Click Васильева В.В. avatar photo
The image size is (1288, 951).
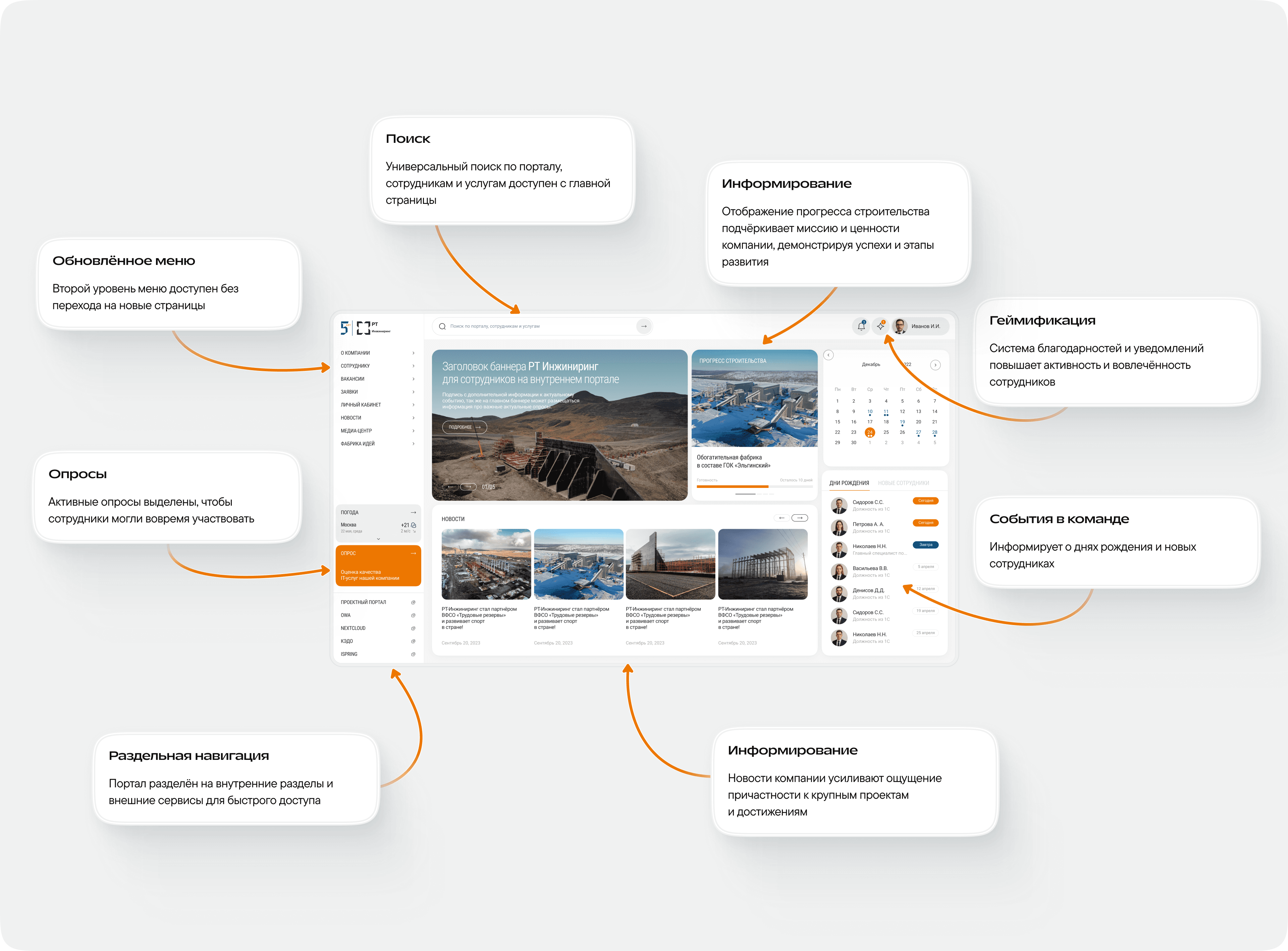pos(839,571)
